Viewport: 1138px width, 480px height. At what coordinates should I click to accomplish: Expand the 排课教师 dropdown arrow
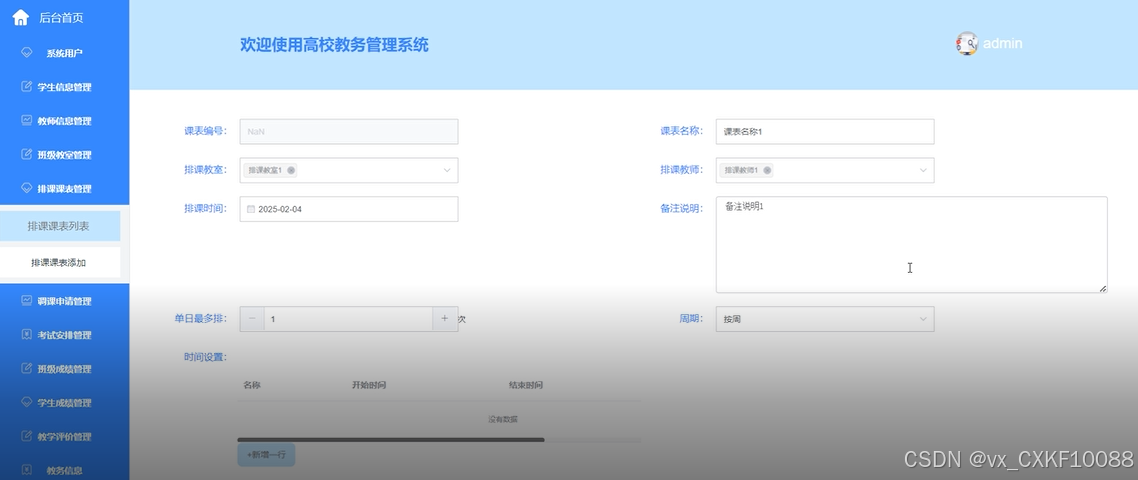click(923, 170)
